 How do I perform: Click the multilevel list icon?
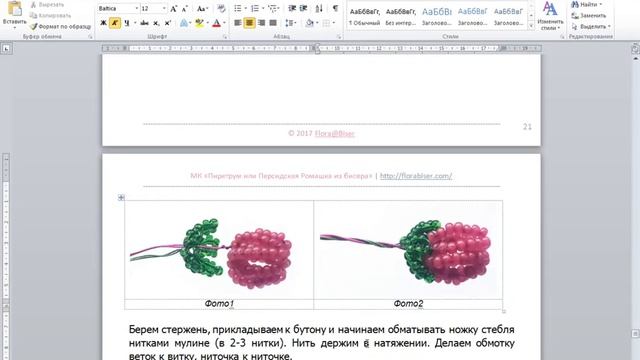[x=272, y=9]
